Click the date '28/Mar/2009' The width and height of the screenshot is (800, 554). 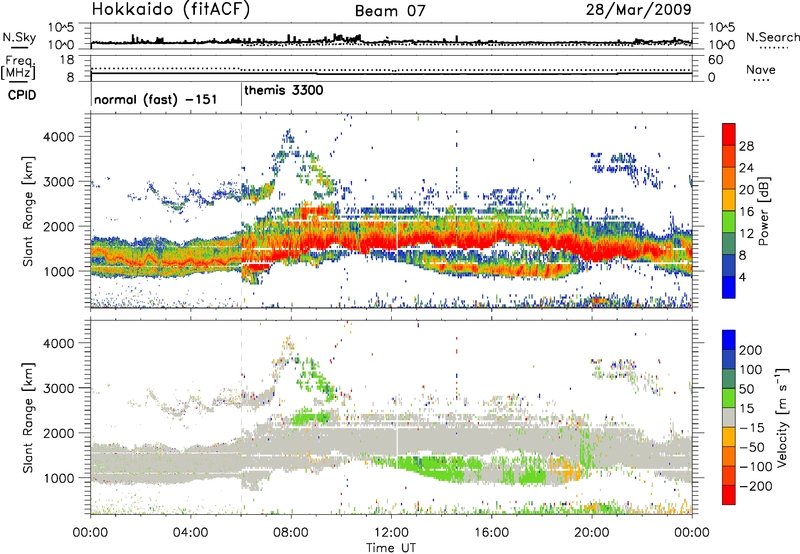click(x=638, y=10)
